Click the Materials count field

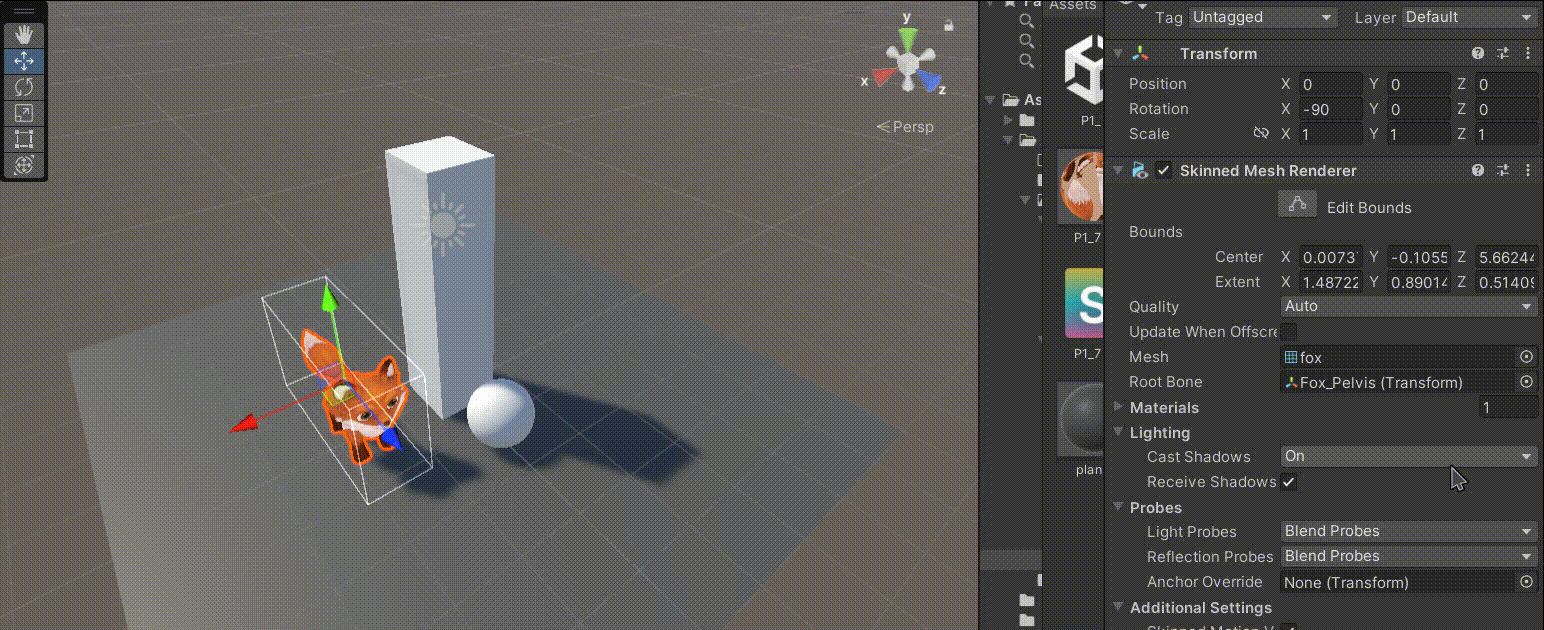1508,407
